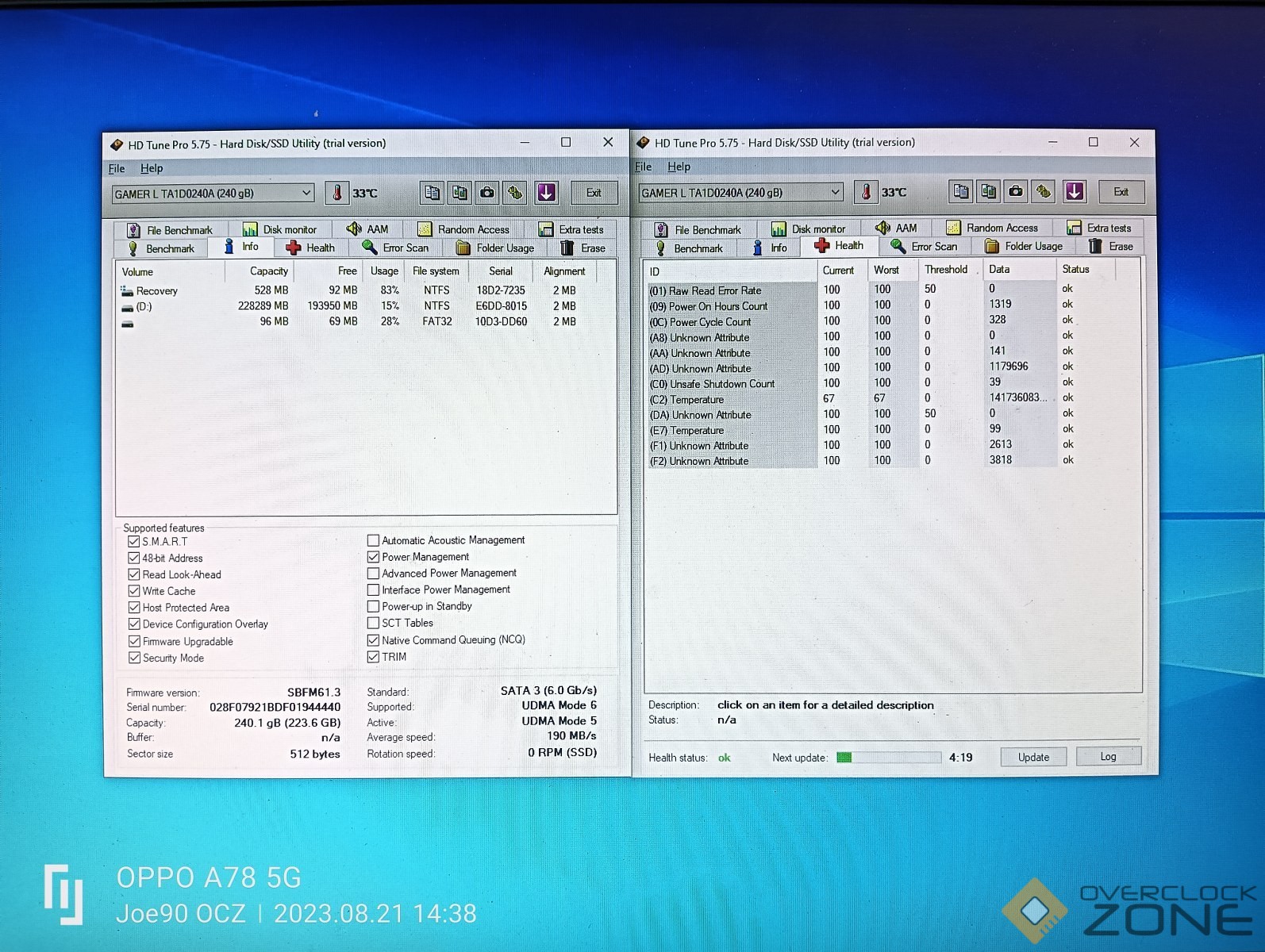Click next update progress bar

coord(888,757)
